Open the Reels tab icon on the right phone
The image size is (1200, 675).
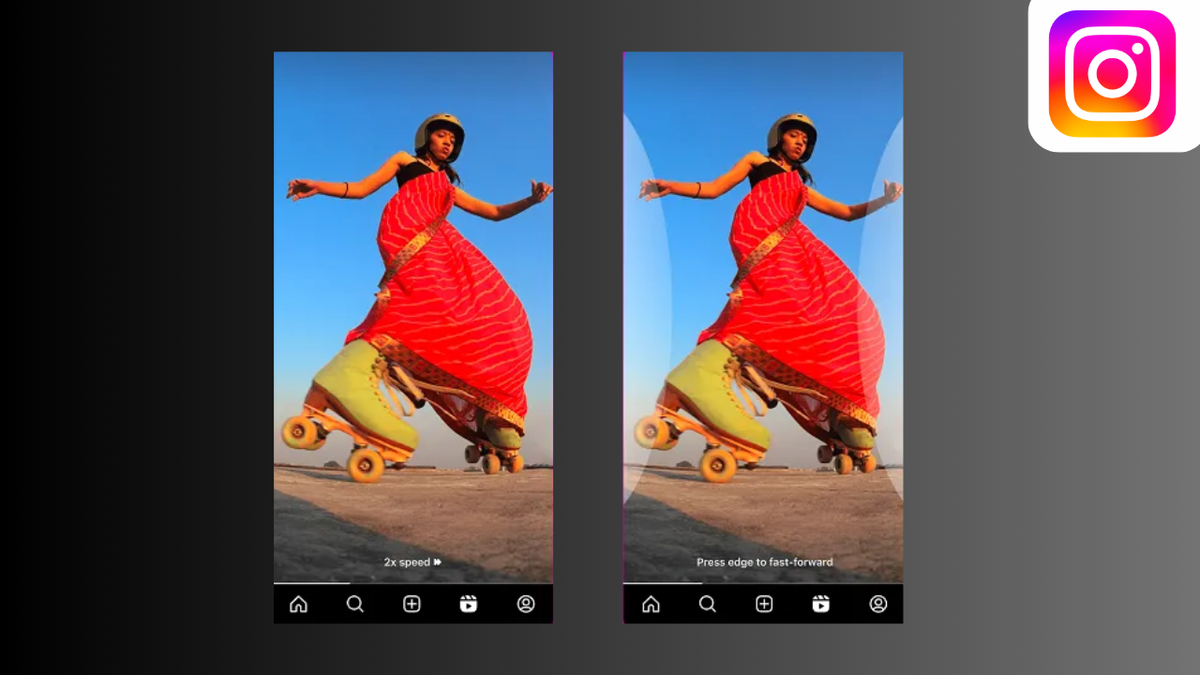tap(820, 604)
